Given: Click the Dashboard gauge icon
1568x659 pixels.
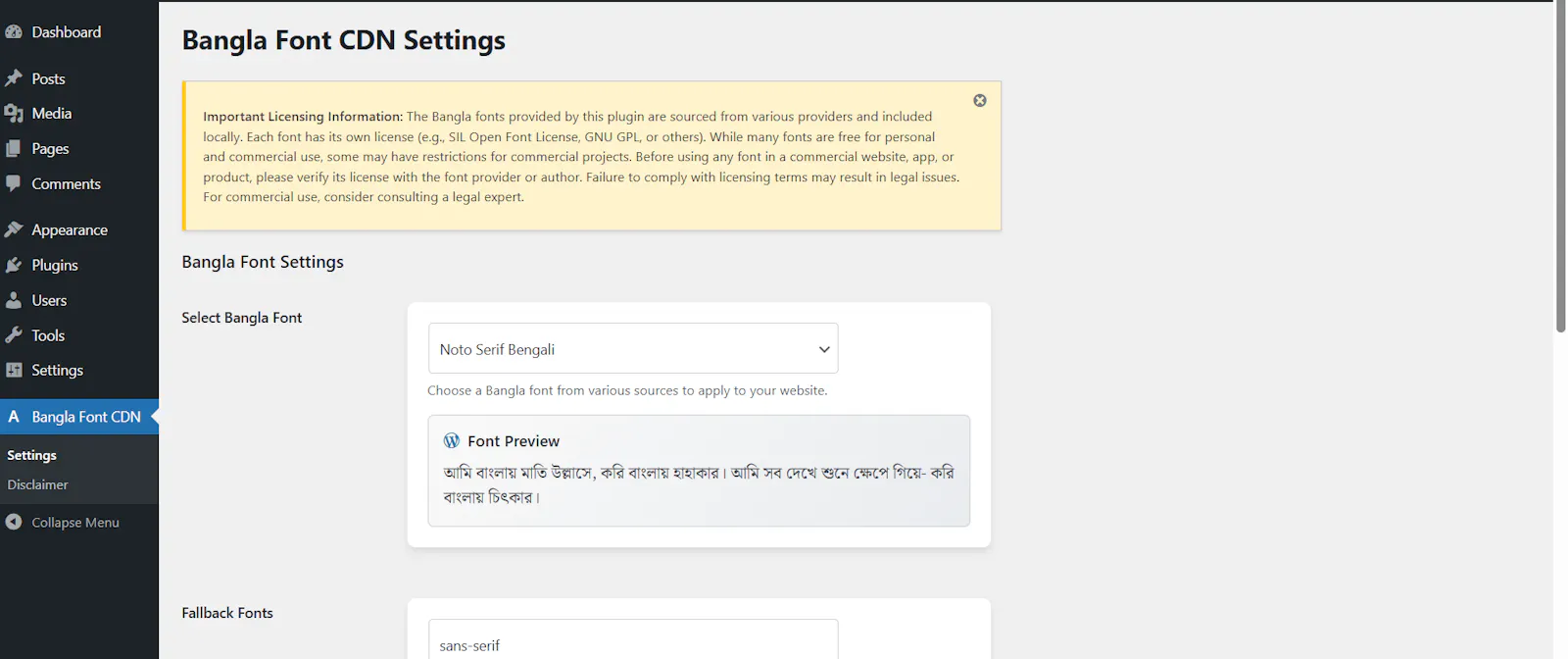Looking at the screenshot, I should tap(14, 32).
